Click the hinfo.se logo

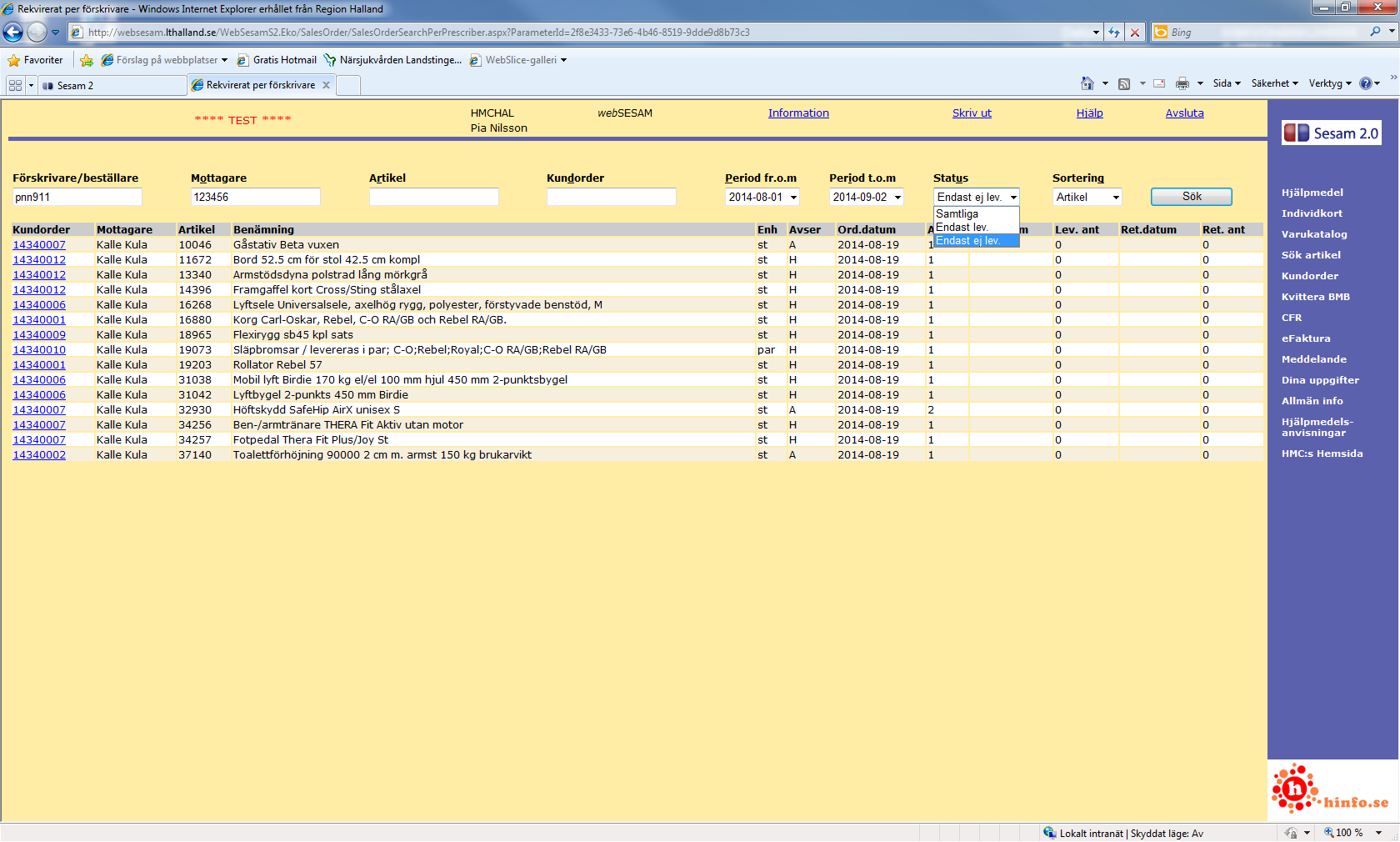tap(1332, 789)
